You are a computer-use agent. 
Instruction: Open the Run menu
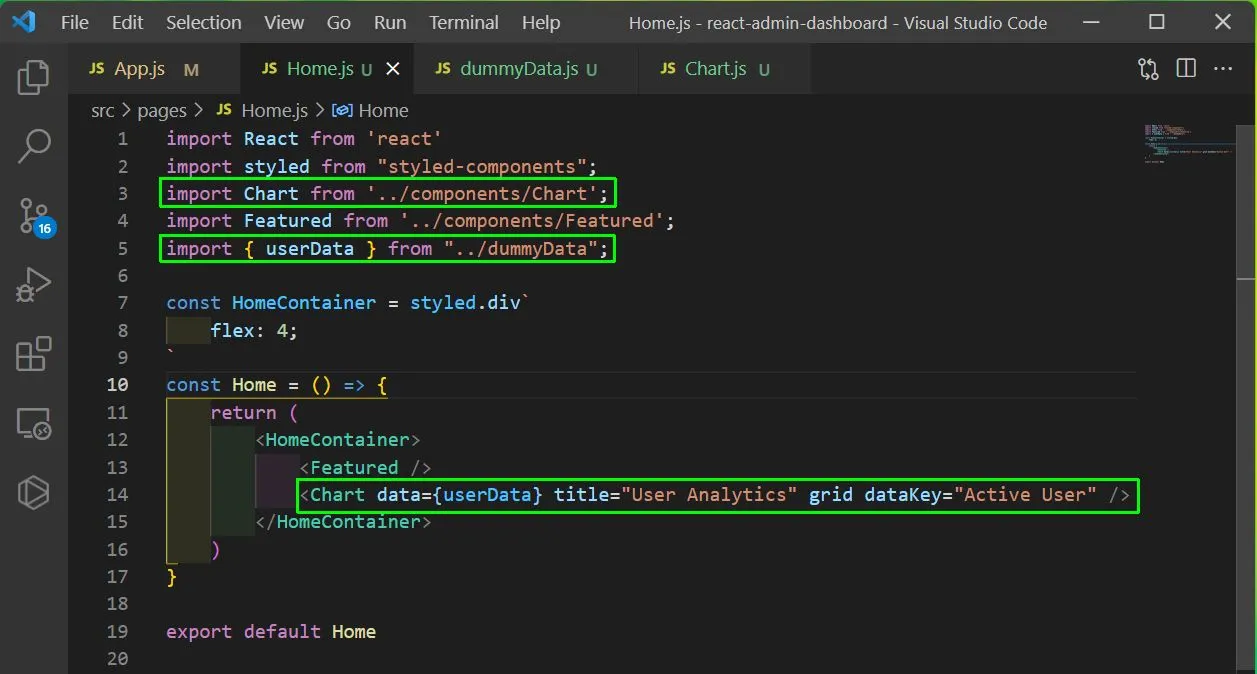(390, 22)
